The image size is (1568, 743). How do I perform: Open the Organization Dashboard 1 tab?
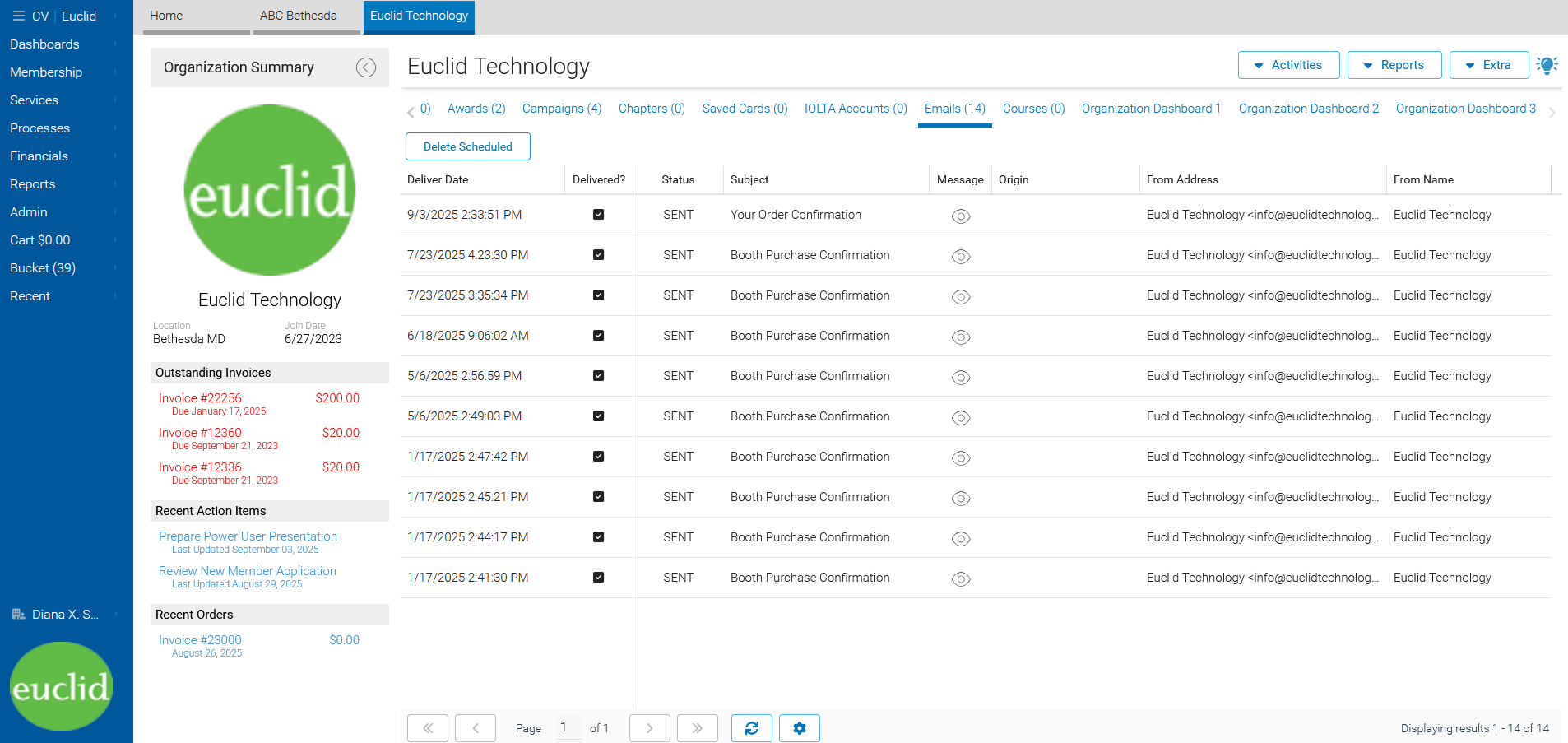(1151, 109)
